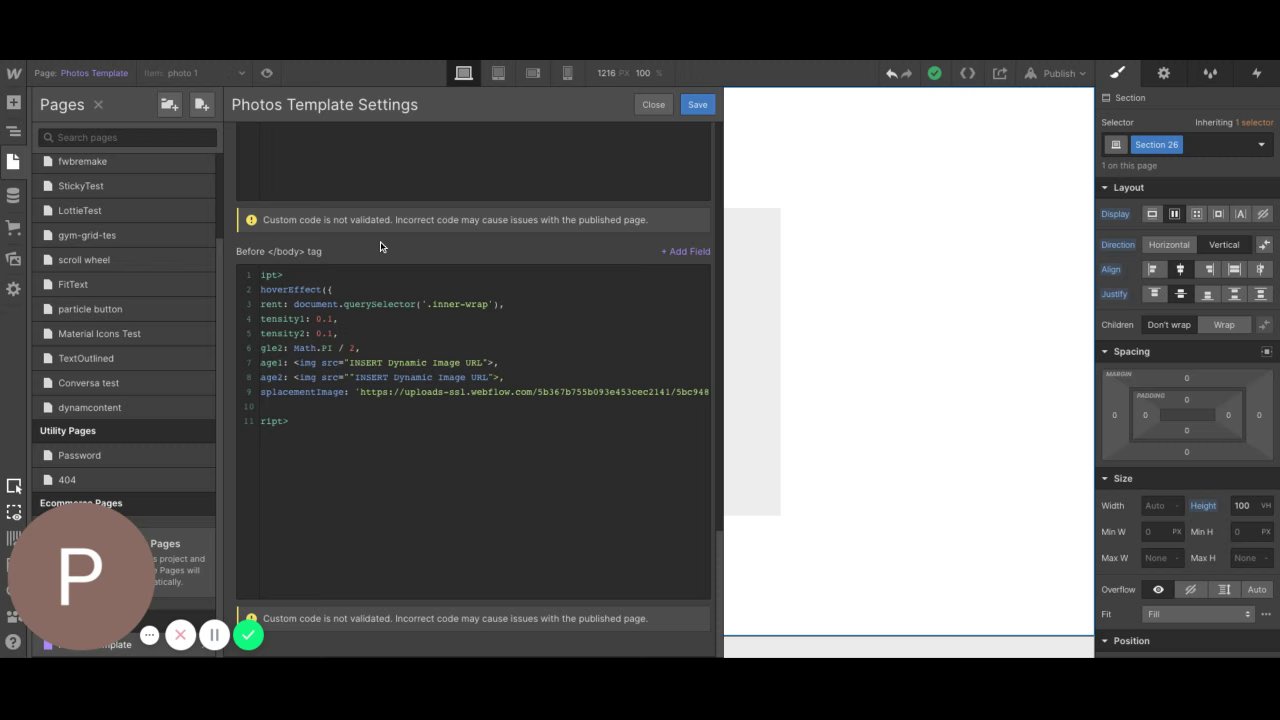Open the Selector dropdown arrow
This screenshot has height=720, width=1280.
coord(1261,145)
